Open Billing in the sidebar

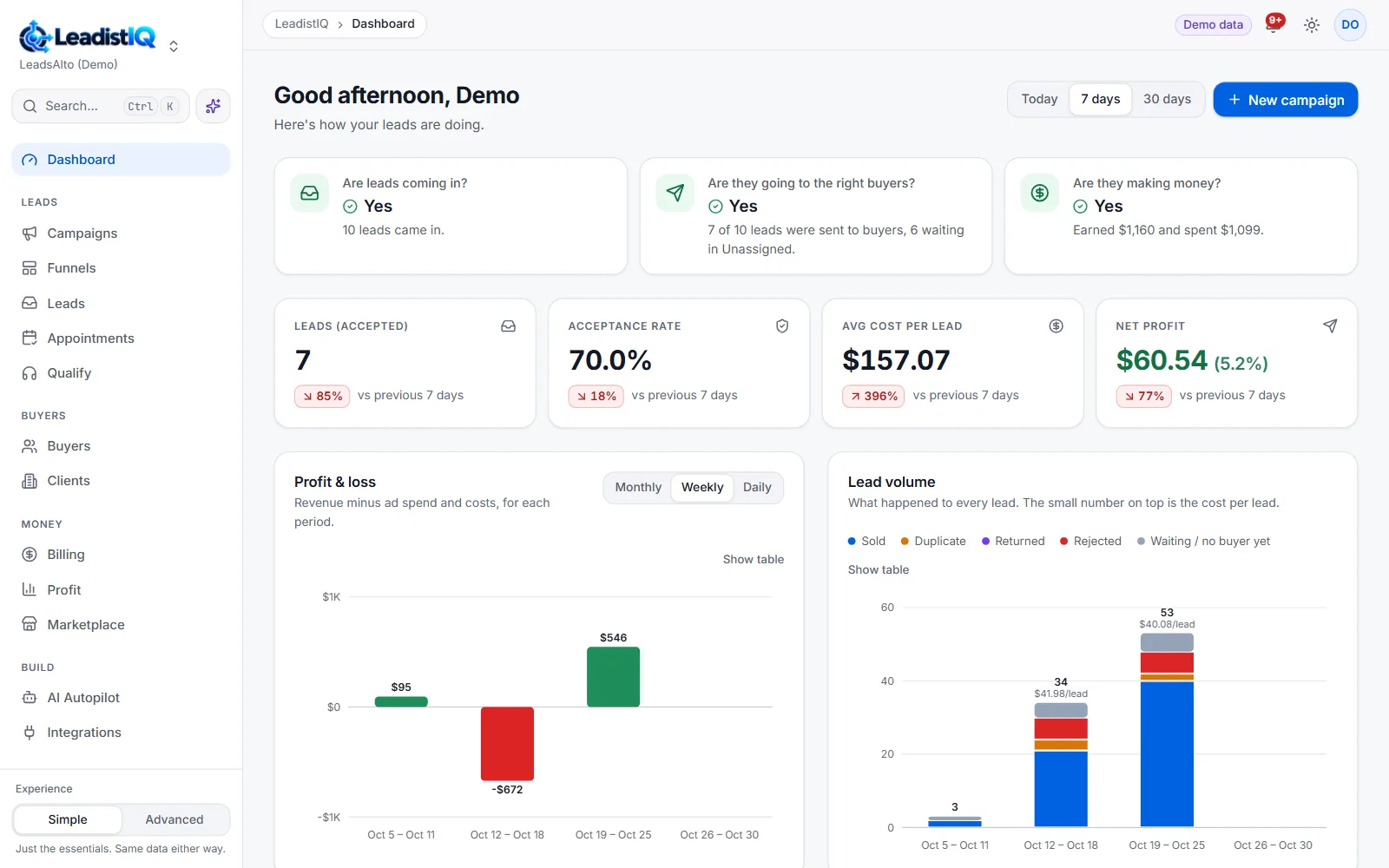tap(121, 555)
